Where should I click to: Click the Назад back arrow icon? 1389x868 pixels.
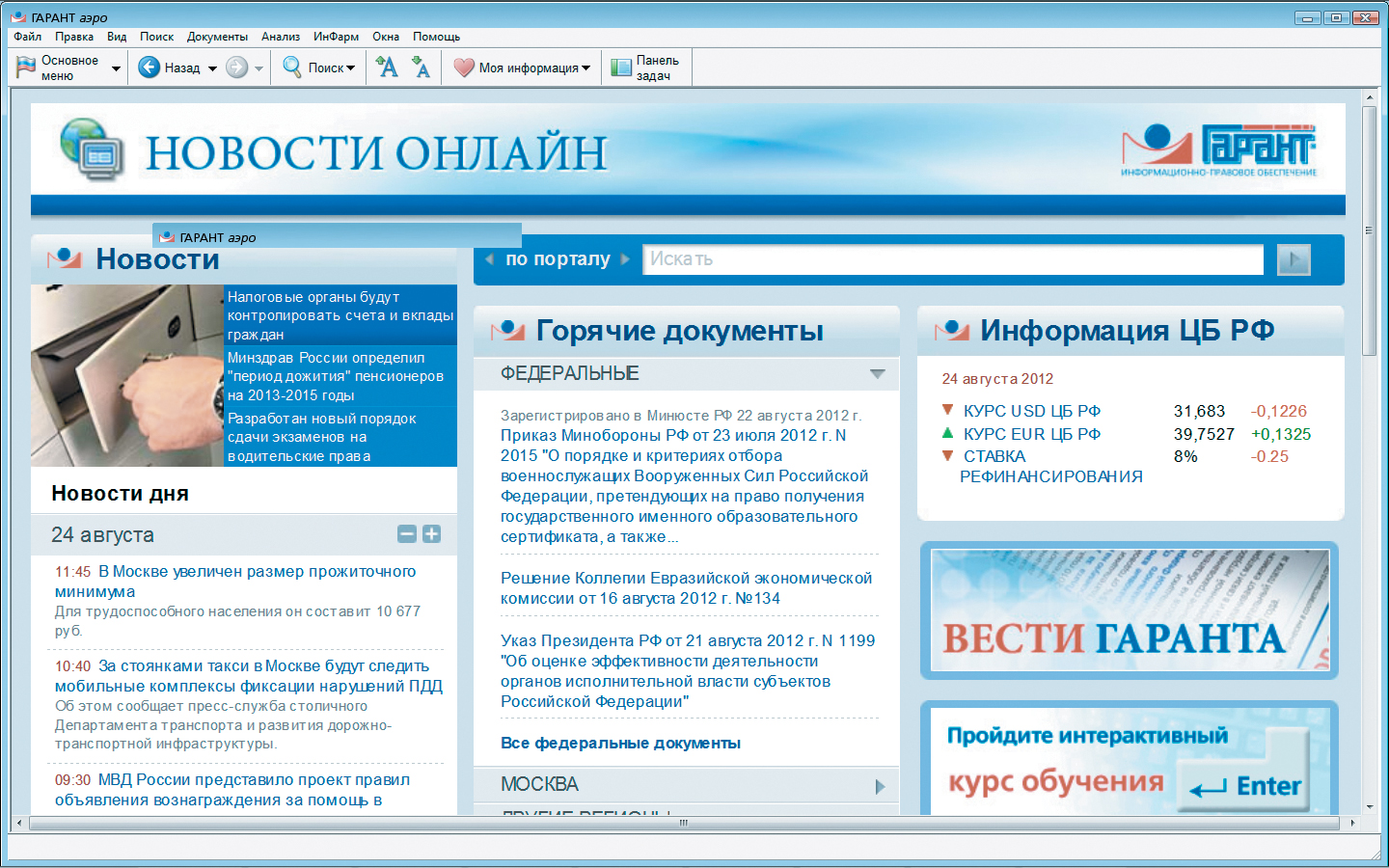pyautogui.click(x=149, y=68)
